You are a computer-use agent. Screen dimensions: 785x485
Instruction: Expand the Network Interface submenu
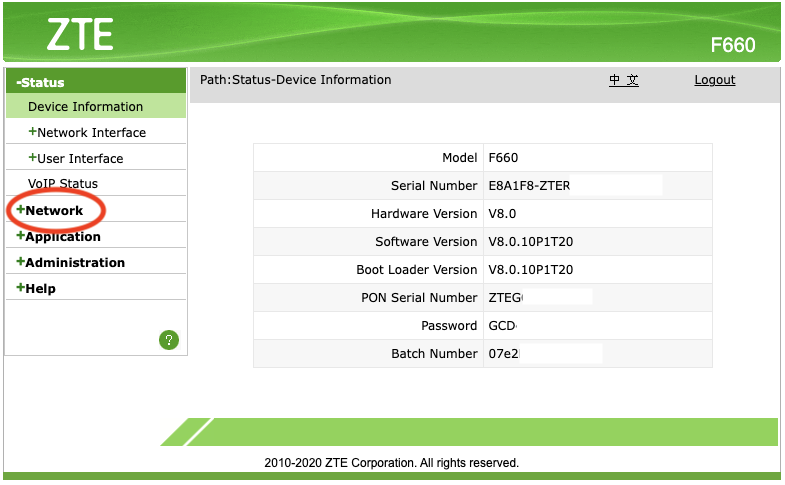coord(87,133)
